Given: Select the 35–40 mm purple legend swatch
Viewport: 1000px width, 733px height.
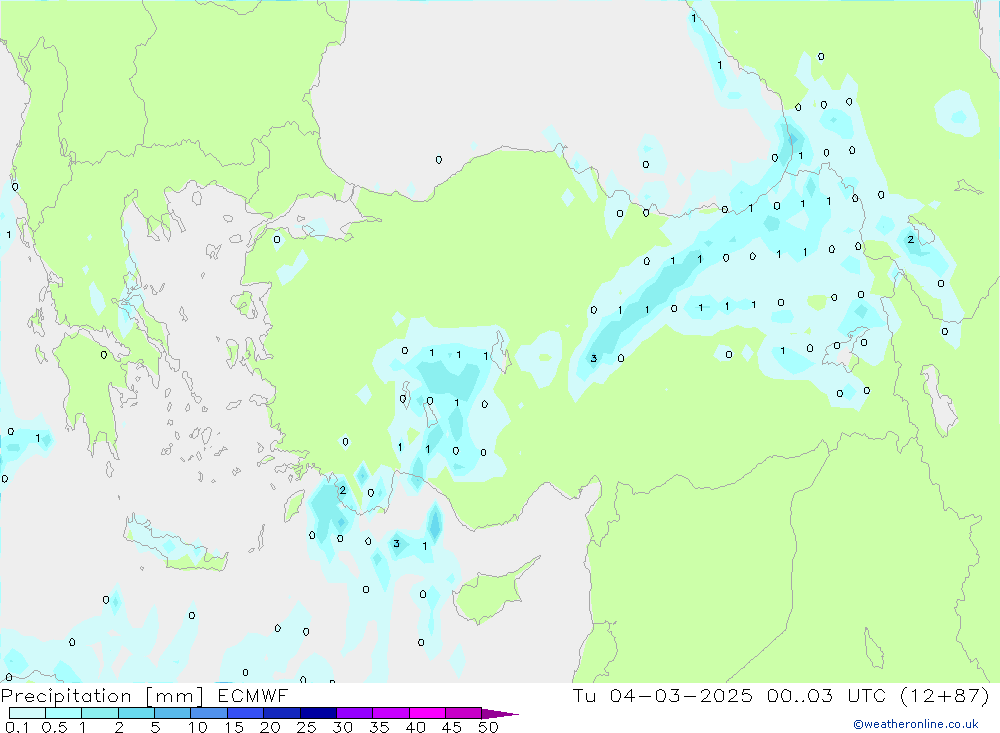Looking at the screenshot, I should pos(391,713).
